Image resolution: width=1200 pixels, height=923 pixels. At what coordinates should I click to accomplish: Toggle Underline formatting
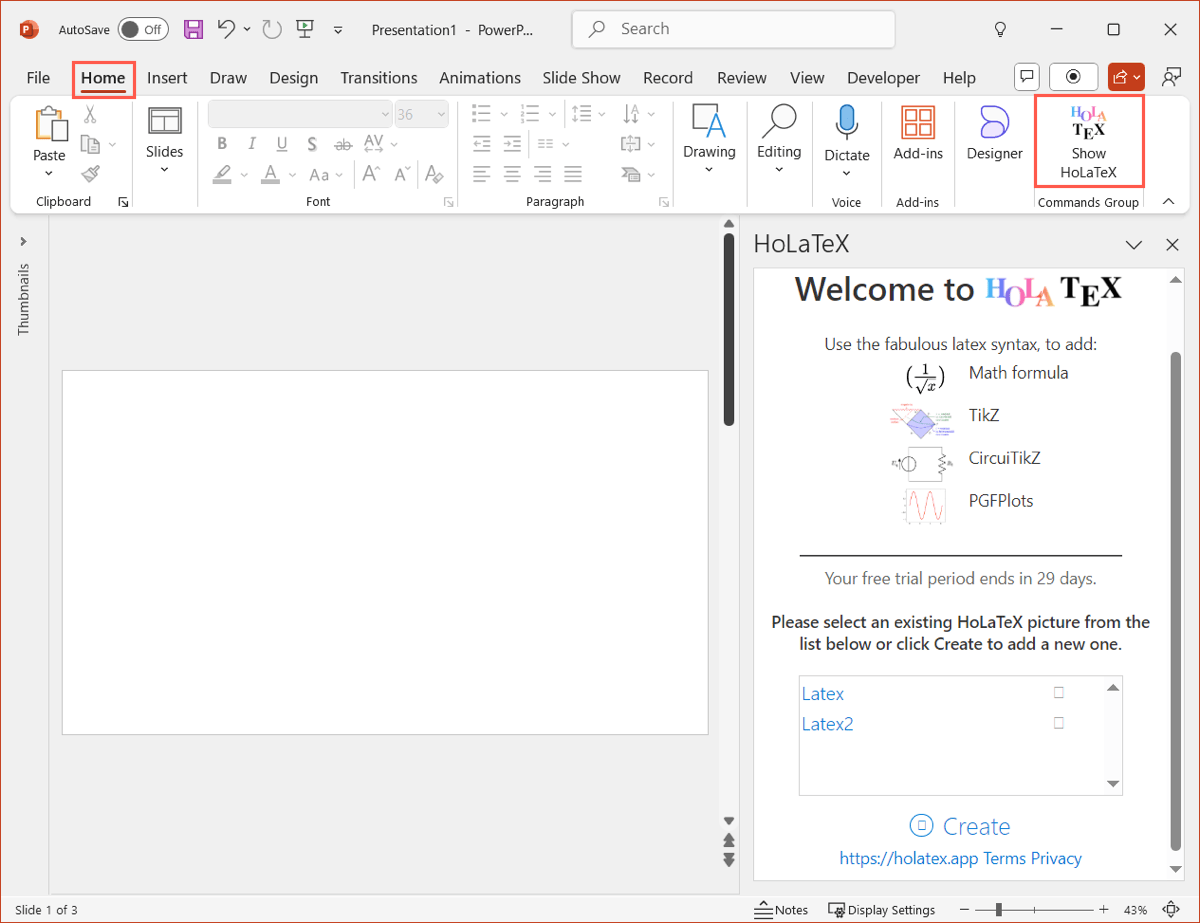[x=282, y=144]
